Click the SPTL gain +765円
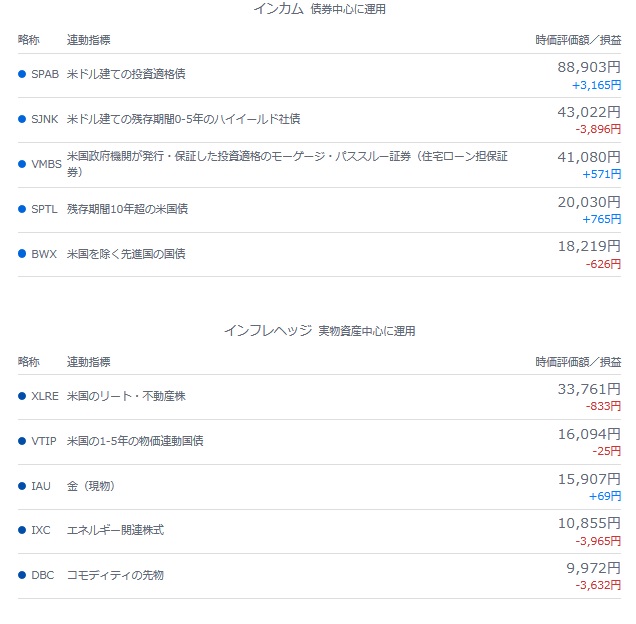This screenshot has height=624, width=636. point(602,220)
